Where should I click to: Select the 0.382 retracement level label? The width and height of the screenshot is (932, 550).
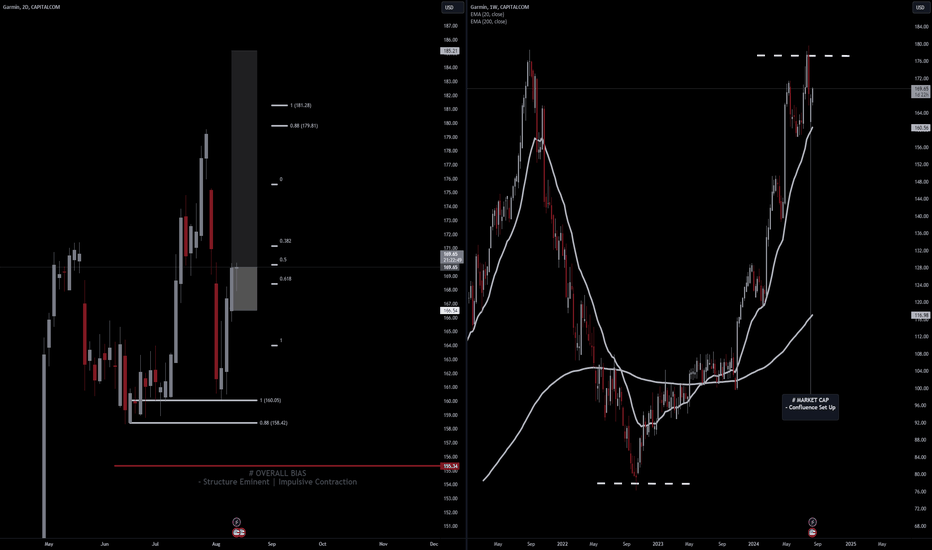tap(285, 241)
